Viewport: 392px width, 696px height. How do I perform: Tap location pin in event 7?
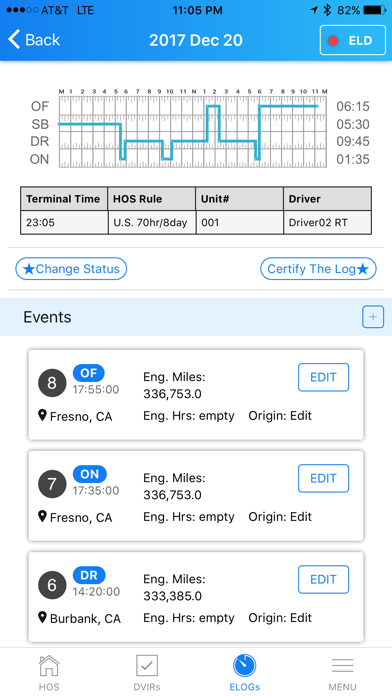pos(43,516)
